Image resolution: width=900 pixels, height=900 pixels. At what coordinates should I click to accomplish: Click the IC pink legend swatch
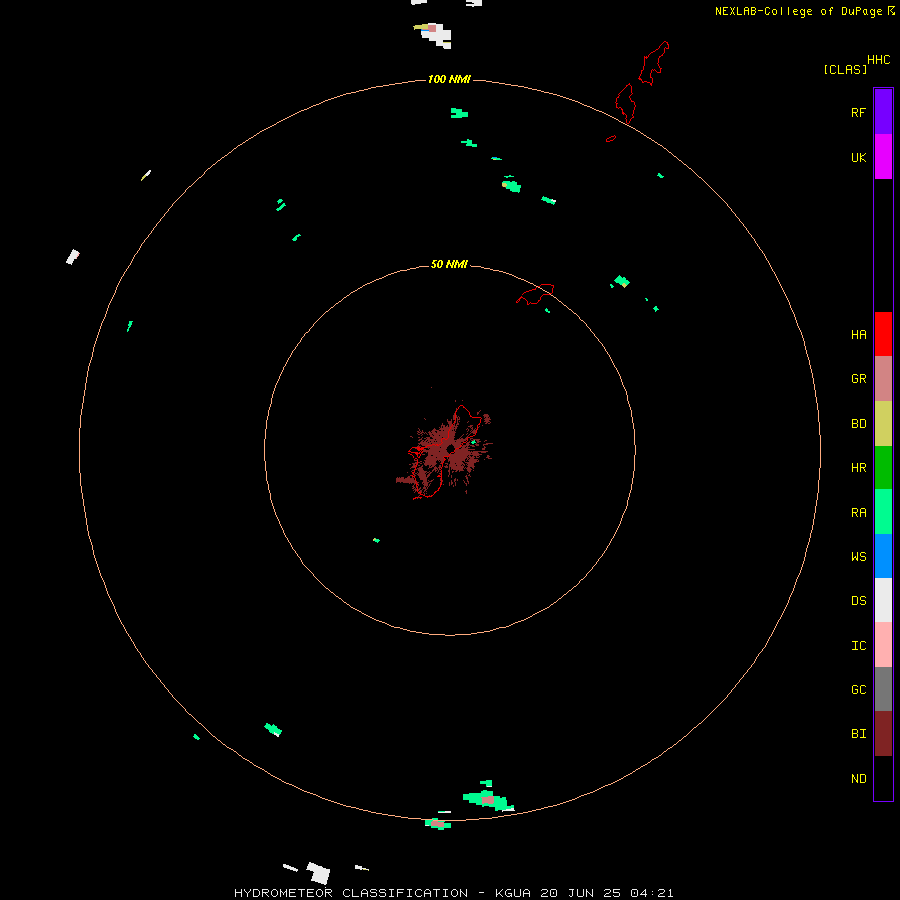point(883,645)
